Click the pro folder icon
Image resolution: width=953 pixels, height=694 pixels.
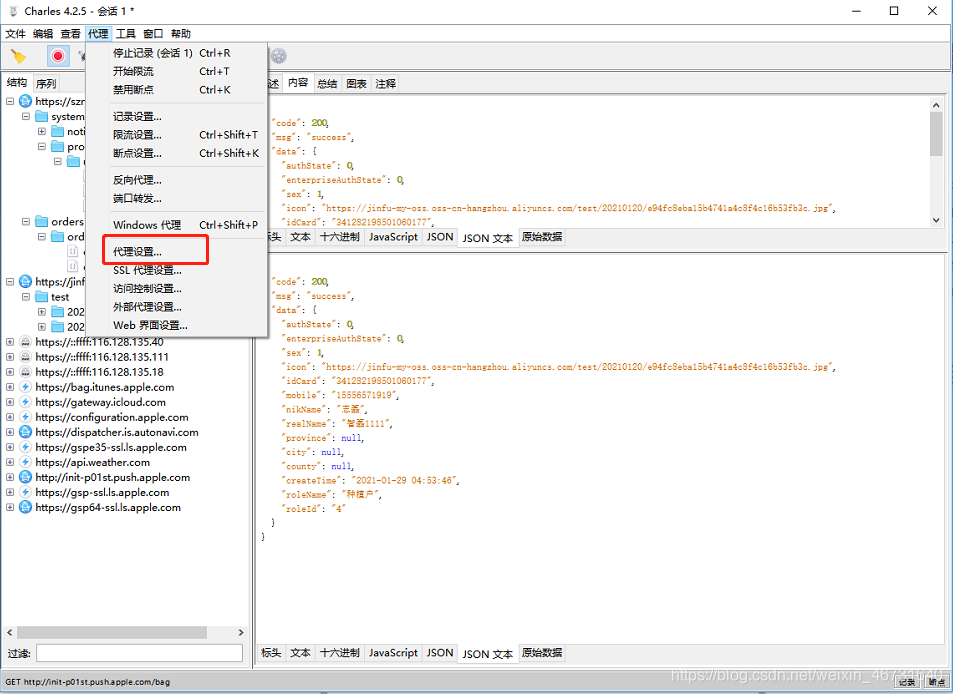(58, 146)
